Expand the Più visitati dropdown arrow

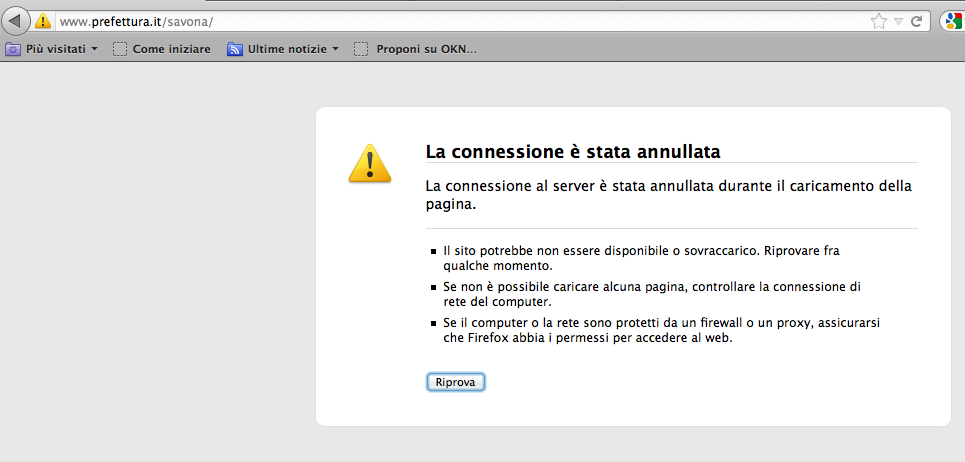point(94,49)
